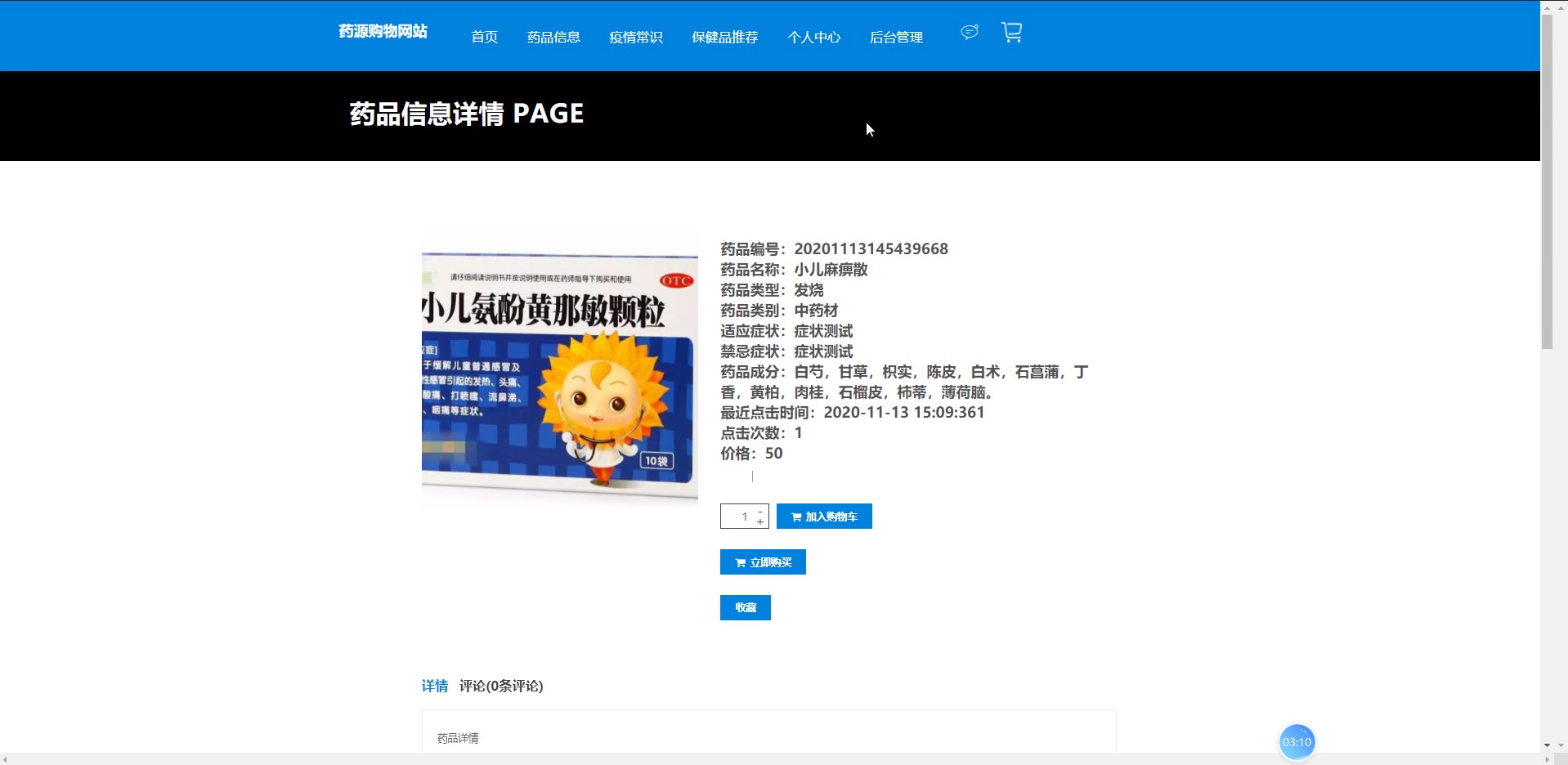
Task: Click the vertical scrollbar thumb
Action: (x=1547, y=181)
